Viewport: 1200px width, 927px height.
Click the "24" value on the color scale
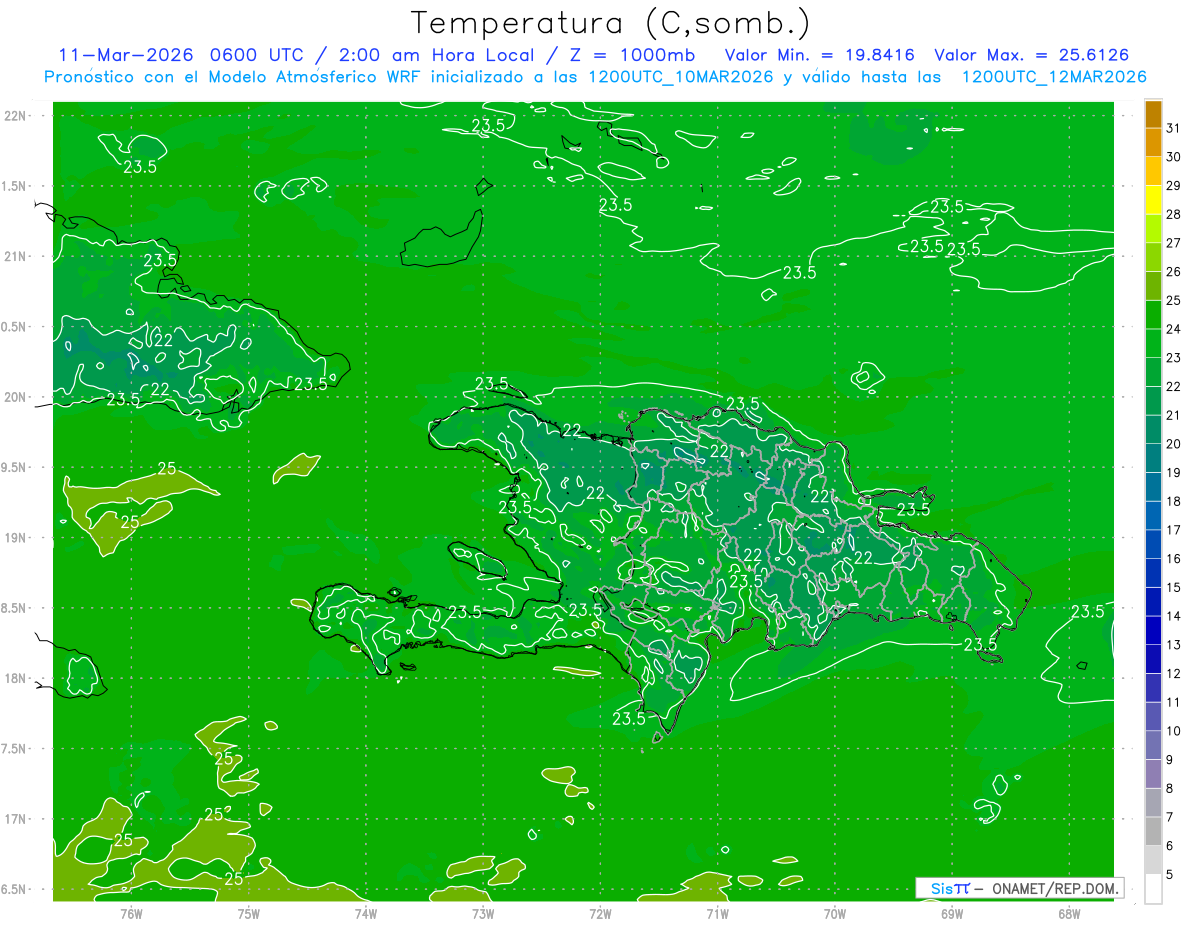(x=1174, y=329)
